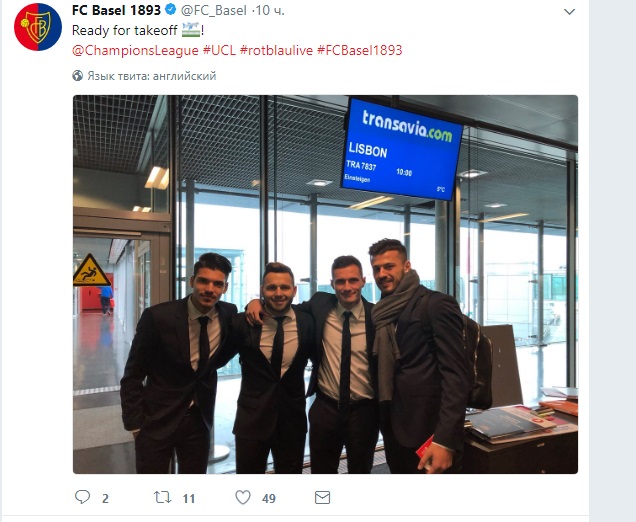Retweet using the retweet arrows icon
636x522 pixels.
tap(162, 497)
